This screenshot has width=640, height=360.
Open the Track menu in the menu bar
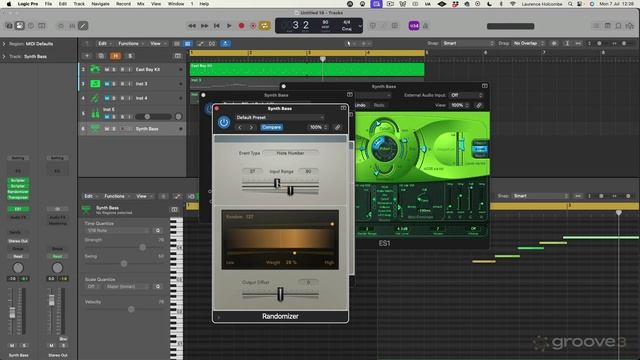[79, 4]
